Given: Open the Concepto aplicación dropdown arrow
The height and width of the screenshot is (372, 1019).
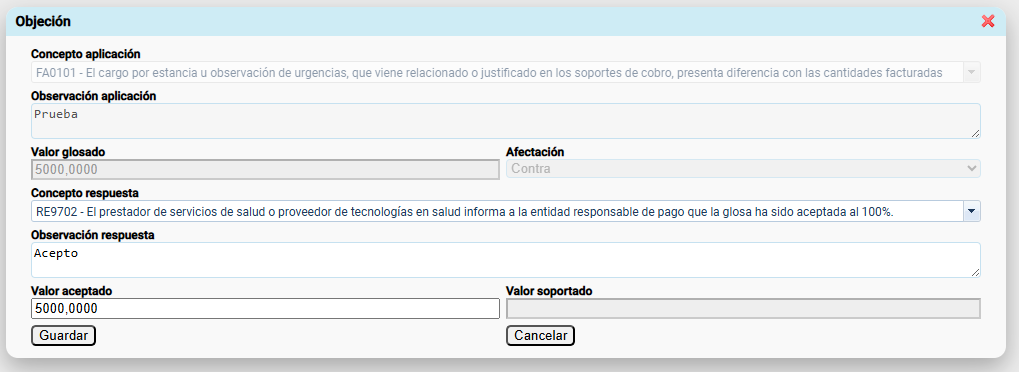Looking at the screenshot, I should pyautogui.click(x=972, y=73).
